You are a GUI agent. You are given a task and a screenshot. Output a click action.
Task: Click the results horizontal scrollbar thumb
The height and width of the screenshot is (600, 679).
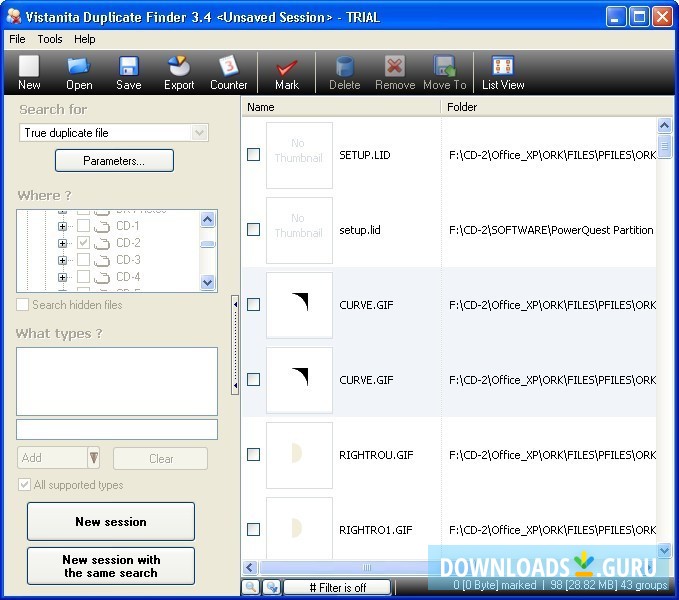(366, 567)
